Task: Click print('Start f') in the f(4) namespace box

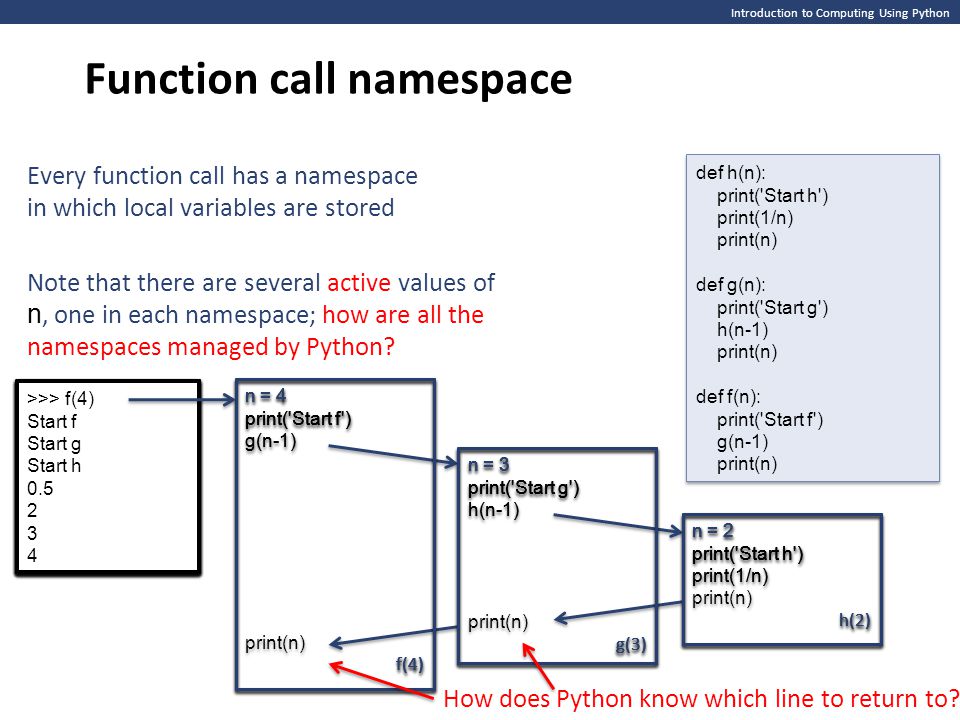Action: [x=298, y=419]
